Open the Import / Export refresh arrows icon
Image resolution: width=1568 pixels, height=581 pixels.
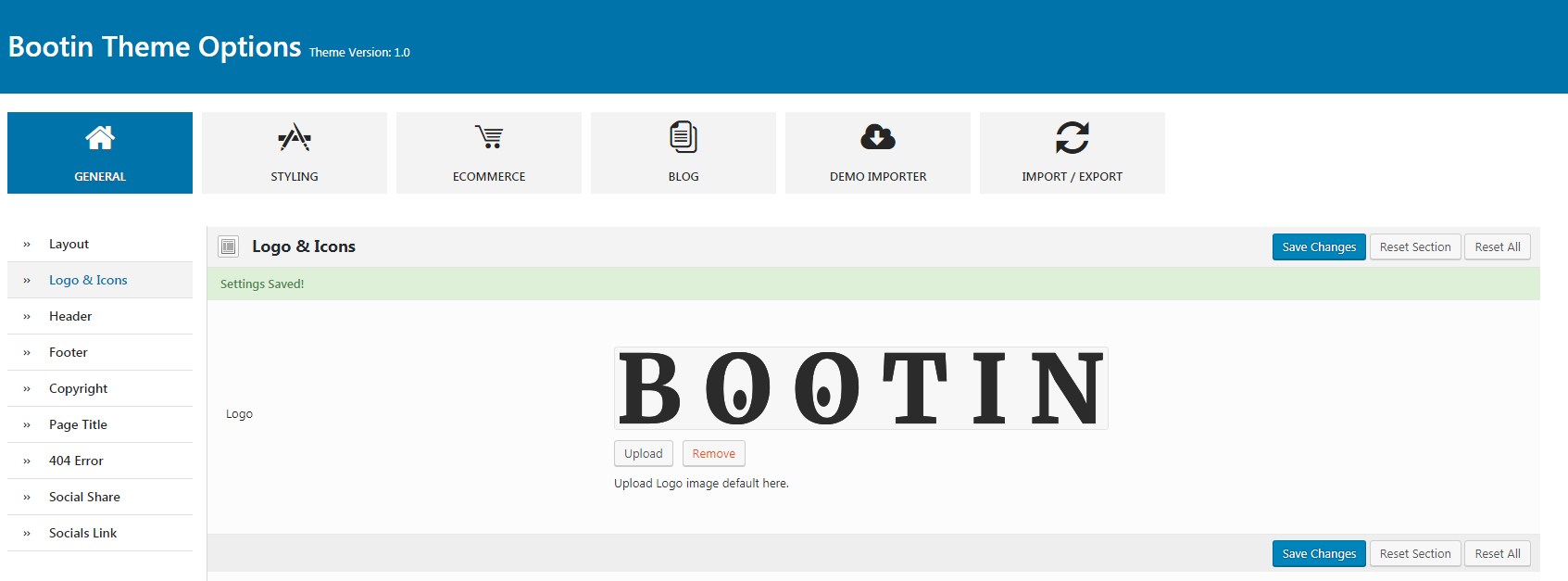click(1073, 137)
